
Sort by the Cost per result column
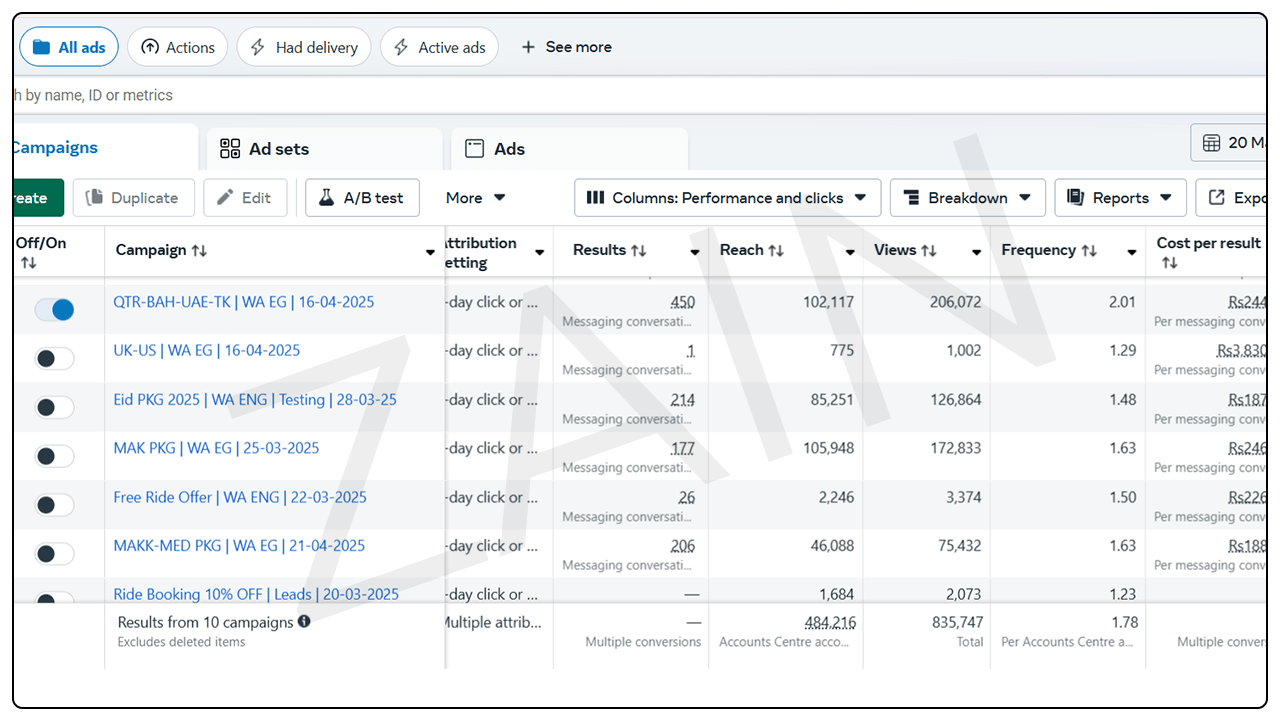pyautogui.click(x=1209, y=253)
